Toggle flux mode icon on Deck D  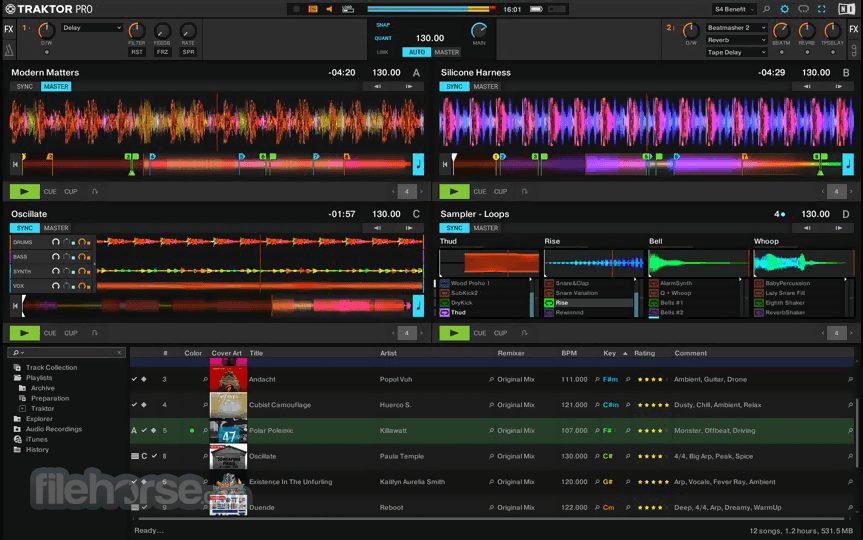tap(525, 333)
